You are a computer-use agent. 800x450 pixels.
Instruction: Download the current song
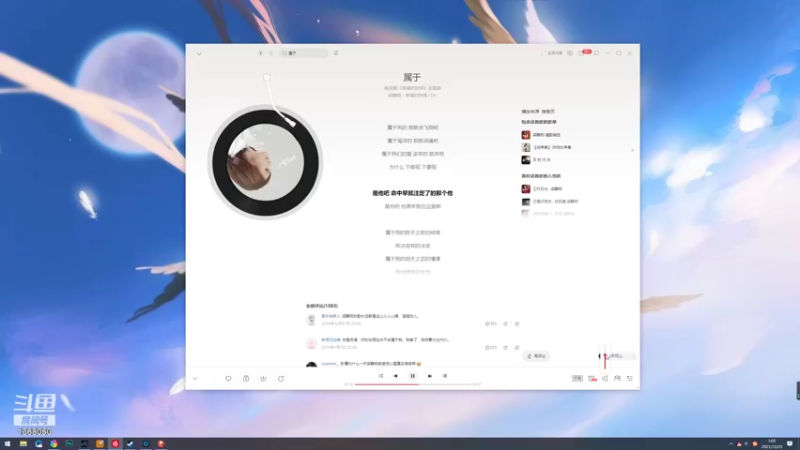[x=263, y=379]
